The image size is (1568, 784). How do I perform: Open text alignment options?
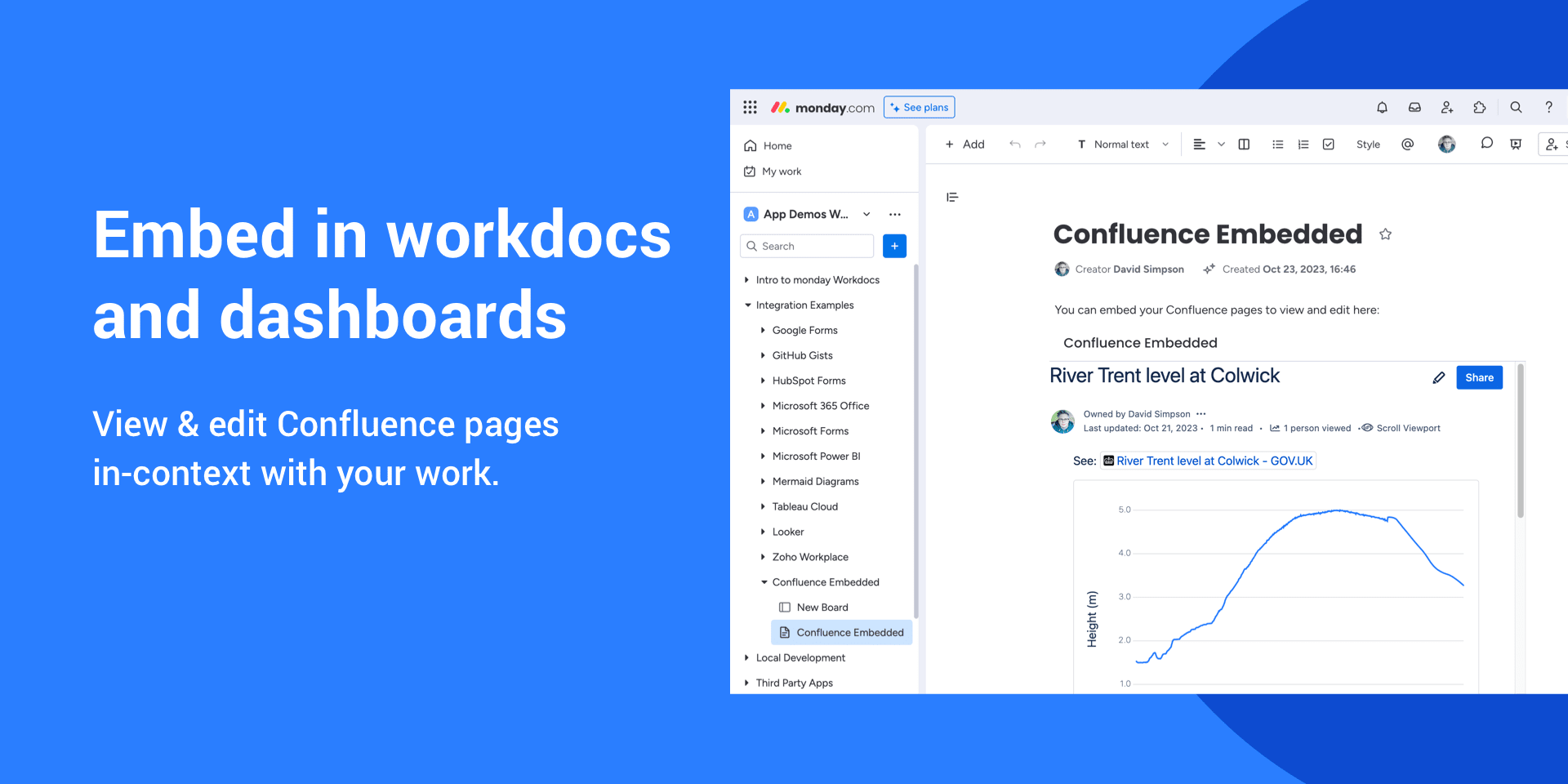click(1200, 145)
